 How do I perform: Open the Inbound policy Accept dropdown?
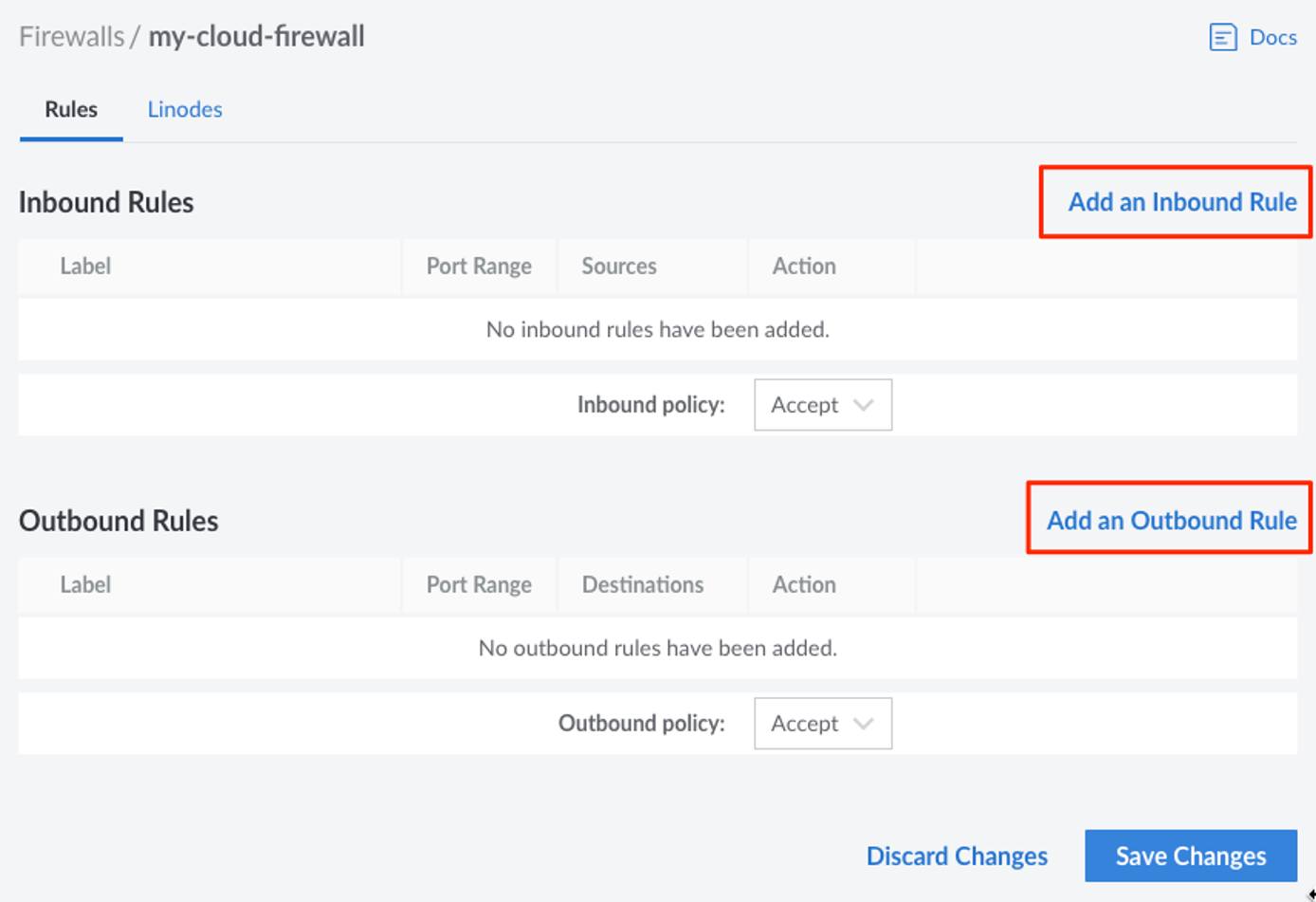click(822, 405)
